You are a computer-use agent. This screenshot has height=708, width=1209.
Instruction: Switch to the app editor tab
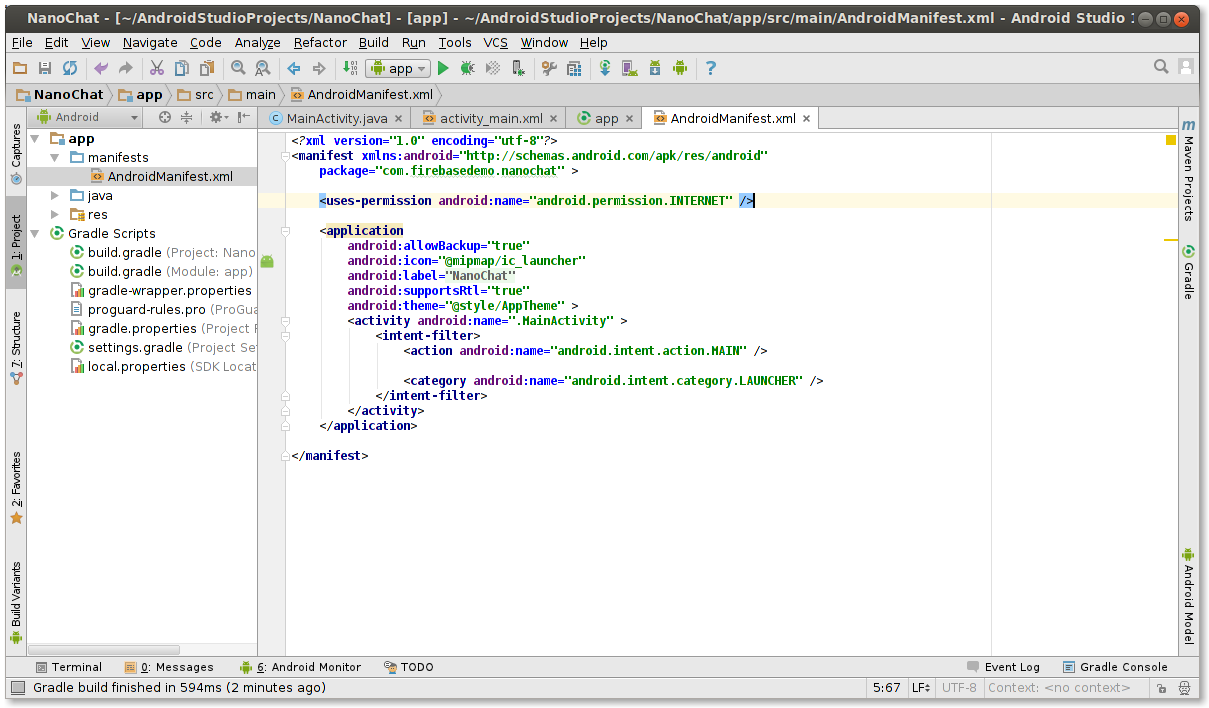[x=606, y=118]
